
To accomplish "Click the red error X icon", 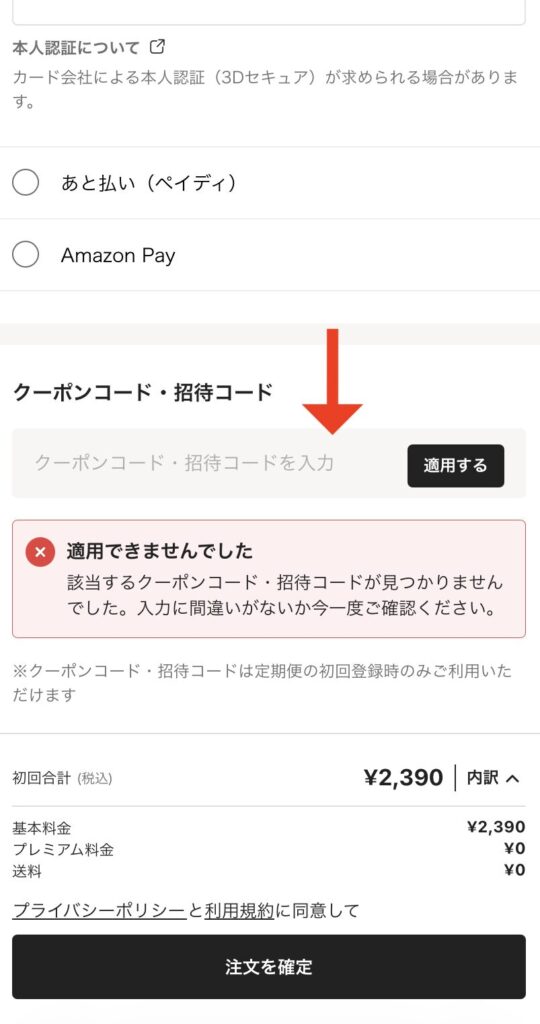I will (x=40, y=552).
